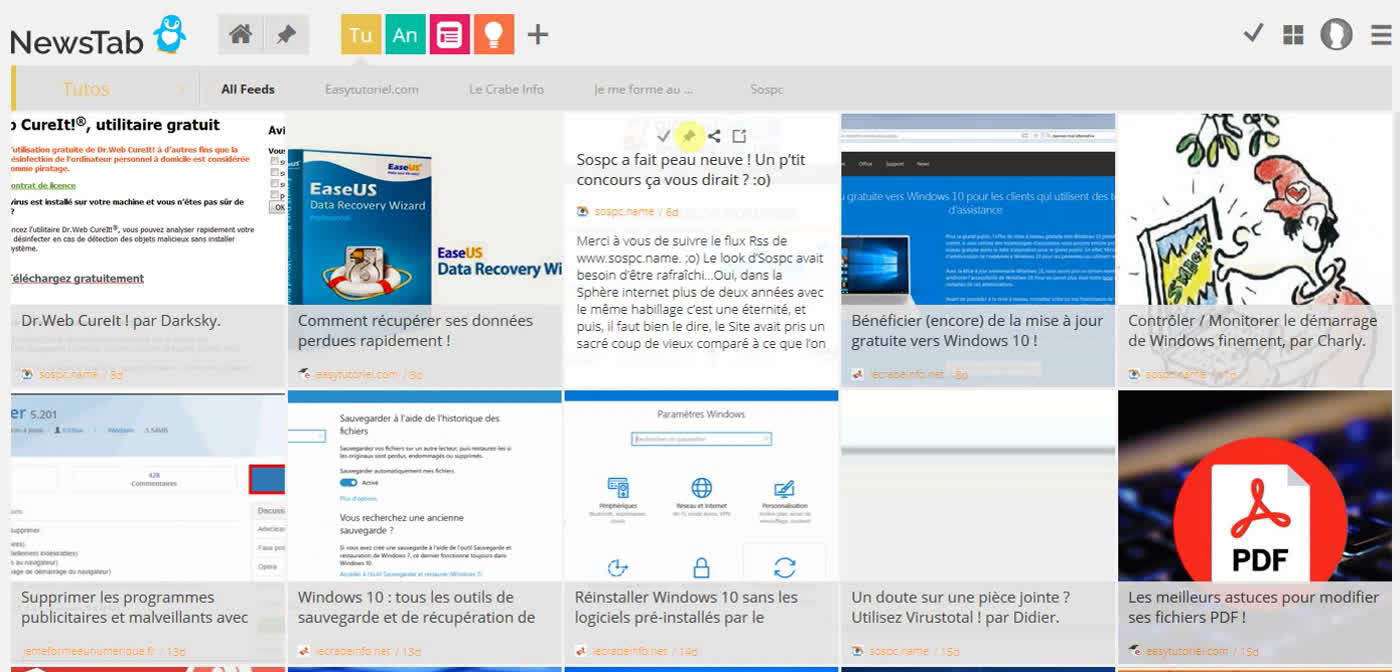Open 'Sospc a fait peau neuve' title
The image size is (1400, 672).
pyautogui.click(x=691, y=170)
